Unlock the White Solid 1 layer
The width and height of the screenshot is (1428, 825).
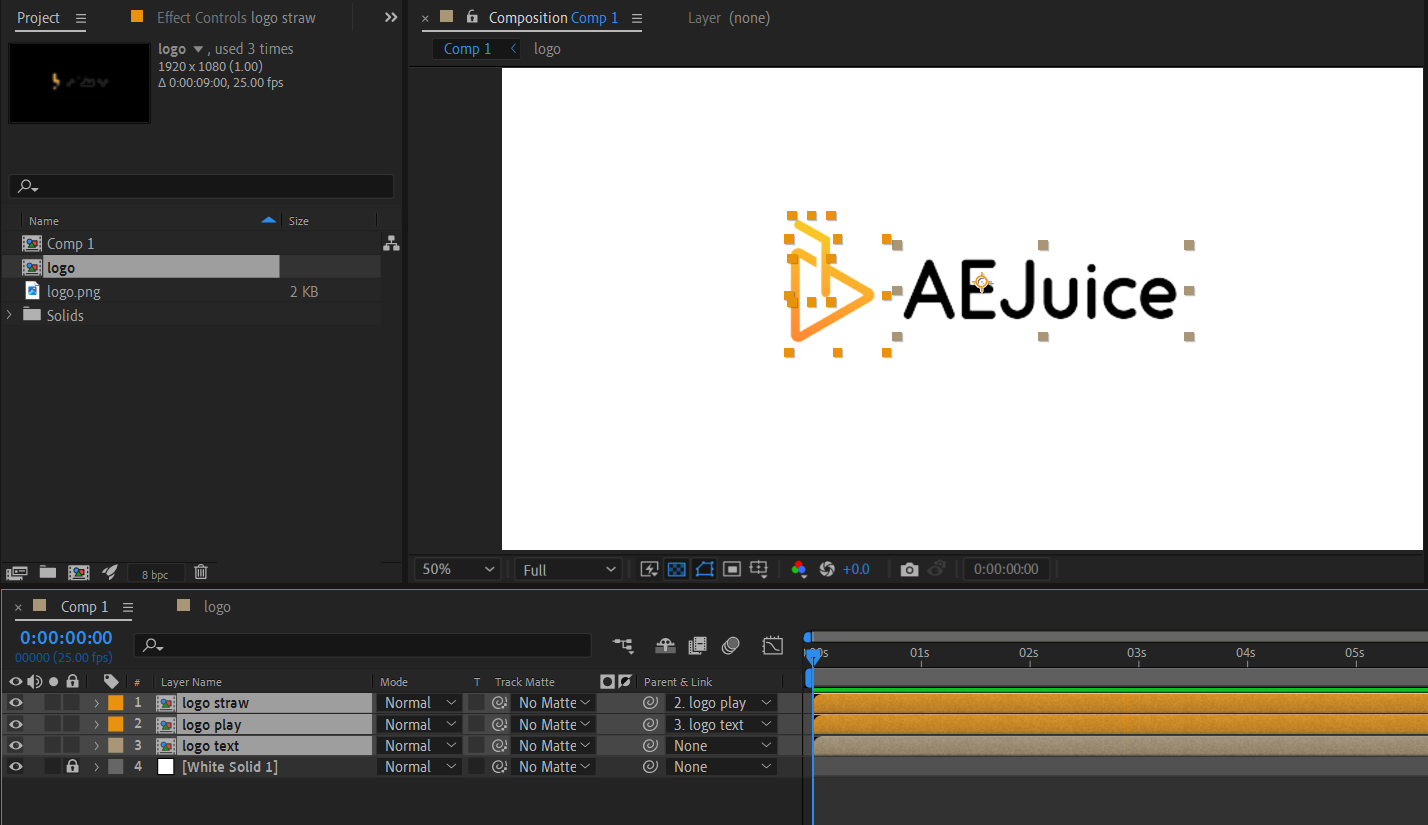(x=72, y=767)
